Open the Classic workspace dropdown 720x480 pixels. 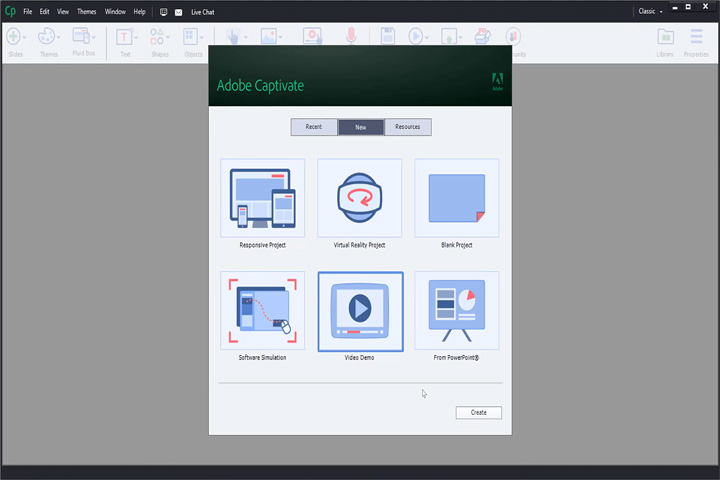pos(650,11)
